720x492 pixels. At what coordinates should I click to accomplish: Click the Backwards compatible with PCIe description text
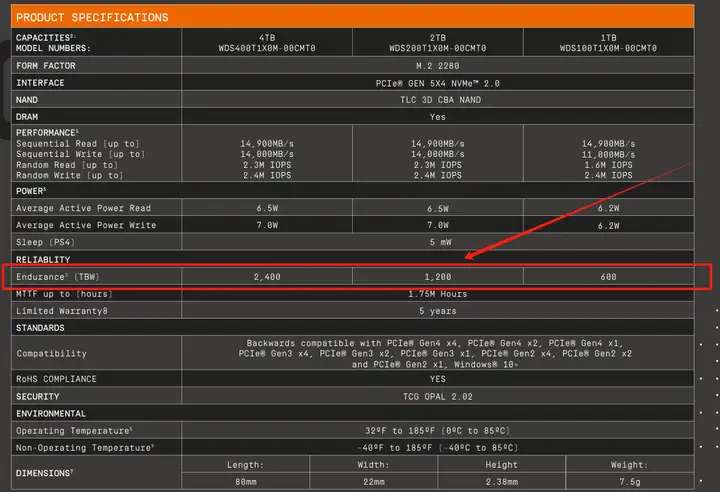tap(435, 354)
